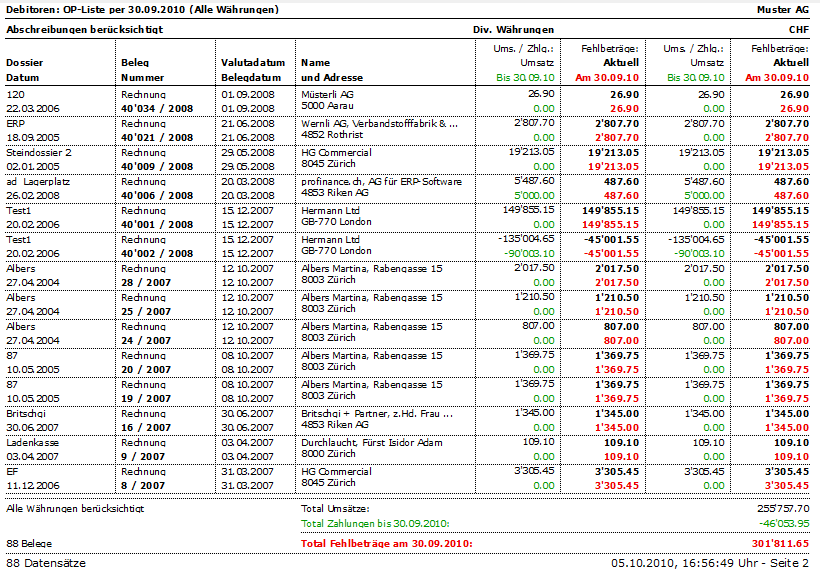The height and width of the screenshot is (576, 820).
Task: Select invoice number 40'021 / 2008
Action: click(x=157, y=137)
